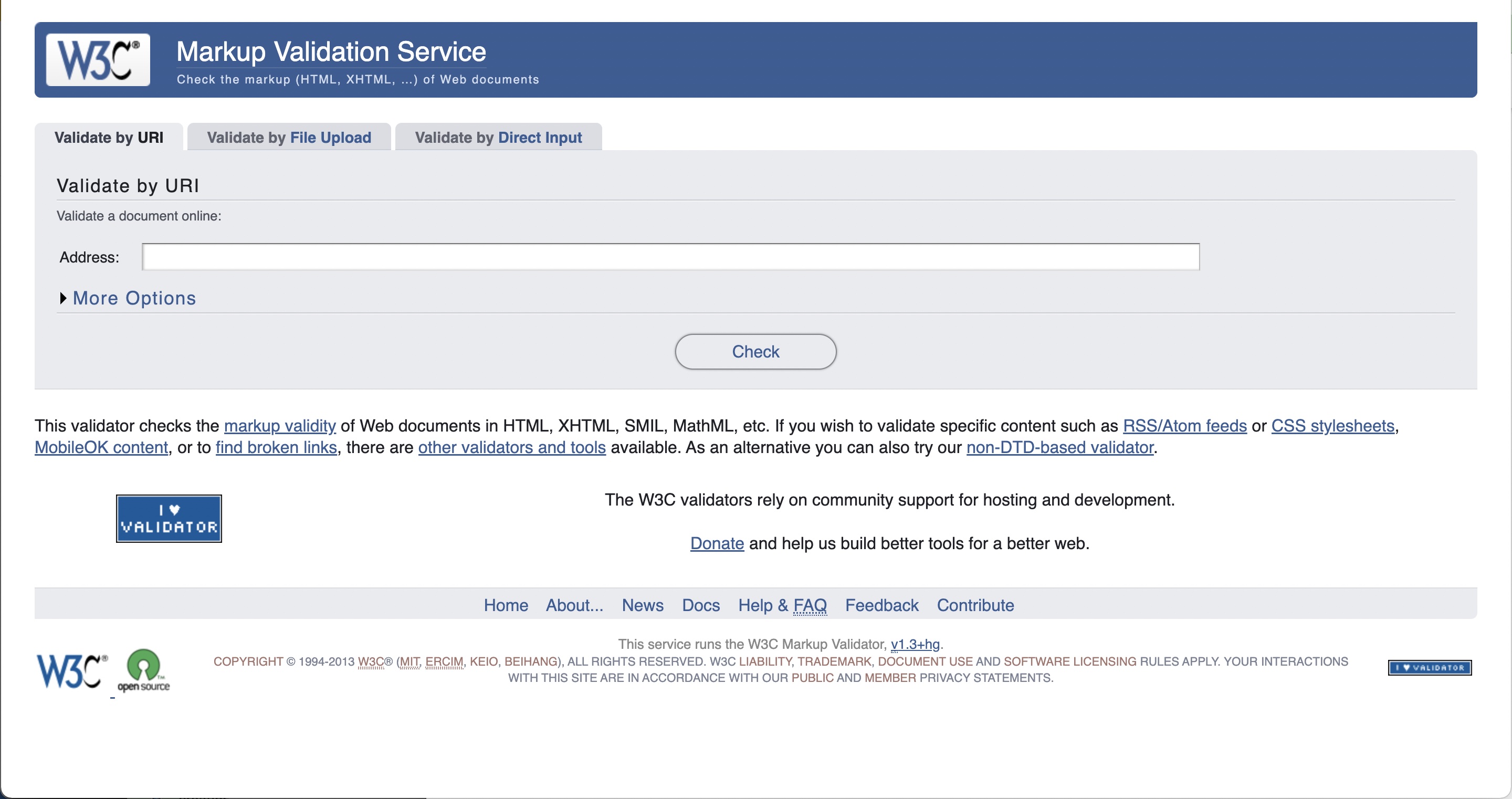1512x799 pixels.
Task: Open other validators and tools link
Action: pyautogui.click(x=512, y=447)
